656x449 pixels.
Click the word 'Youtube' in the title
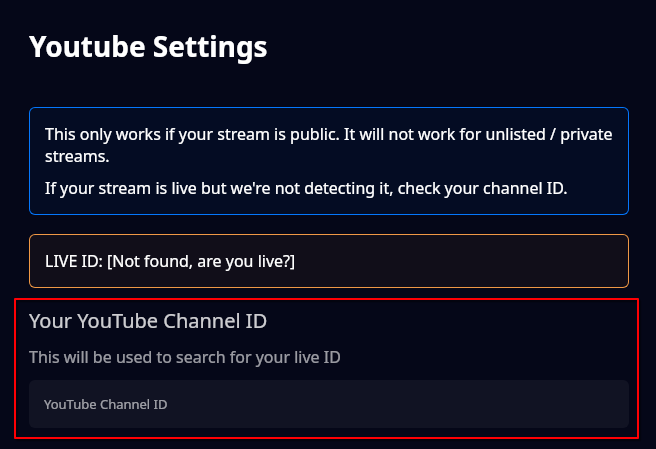coord(87,46)
